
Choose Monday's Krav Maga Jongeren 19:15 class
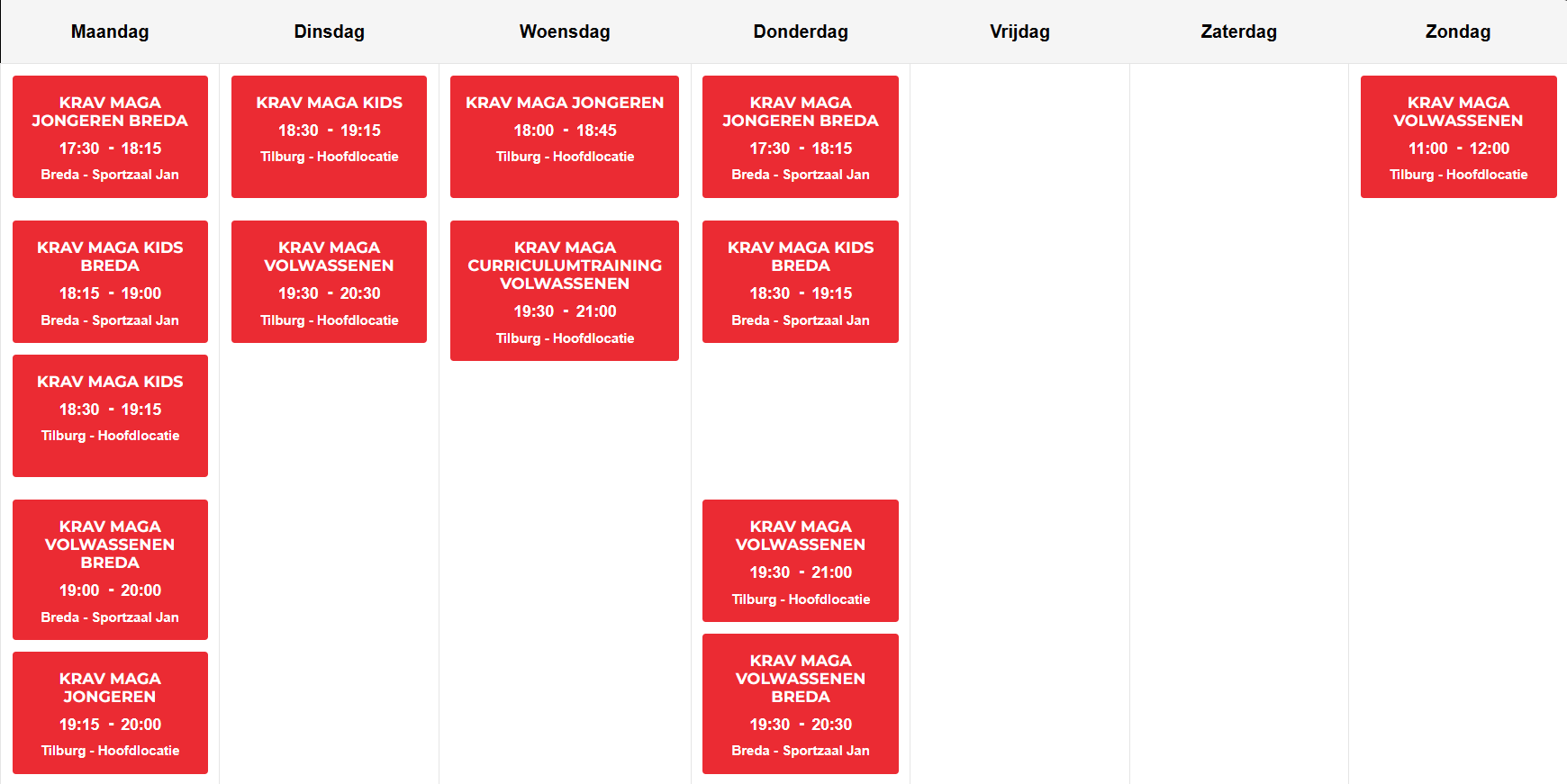pos(110,713)
